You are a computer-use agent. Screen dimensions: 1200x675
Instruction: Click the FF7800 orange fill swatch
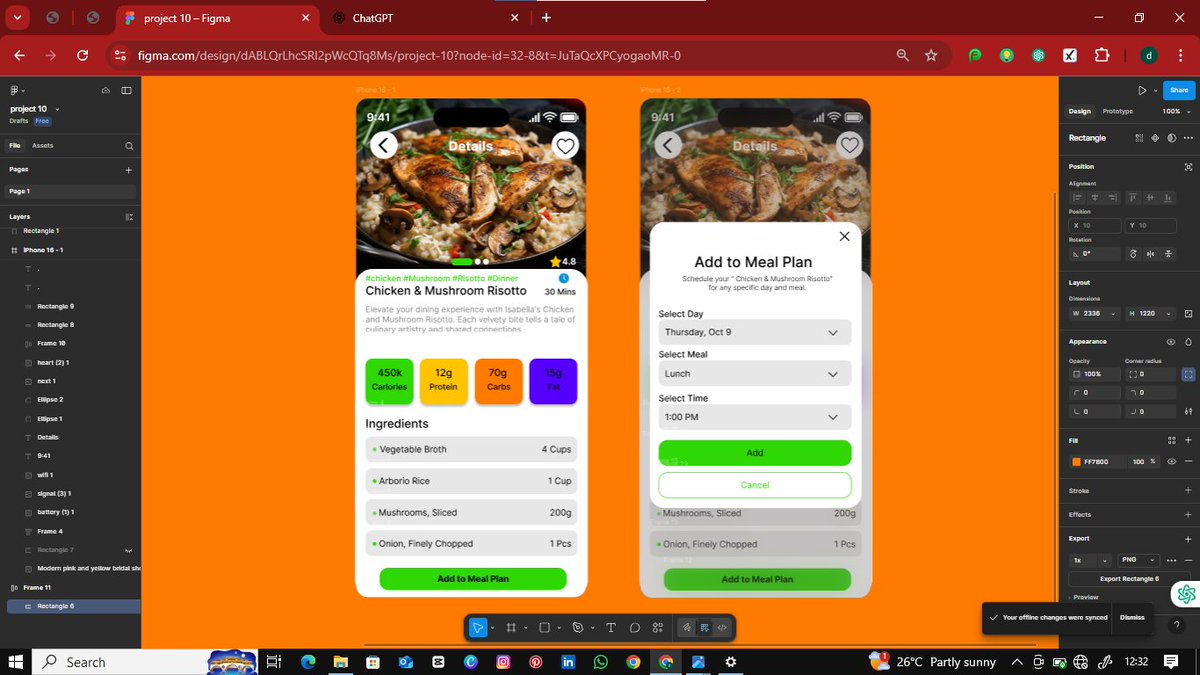[x=1076, y=462]
